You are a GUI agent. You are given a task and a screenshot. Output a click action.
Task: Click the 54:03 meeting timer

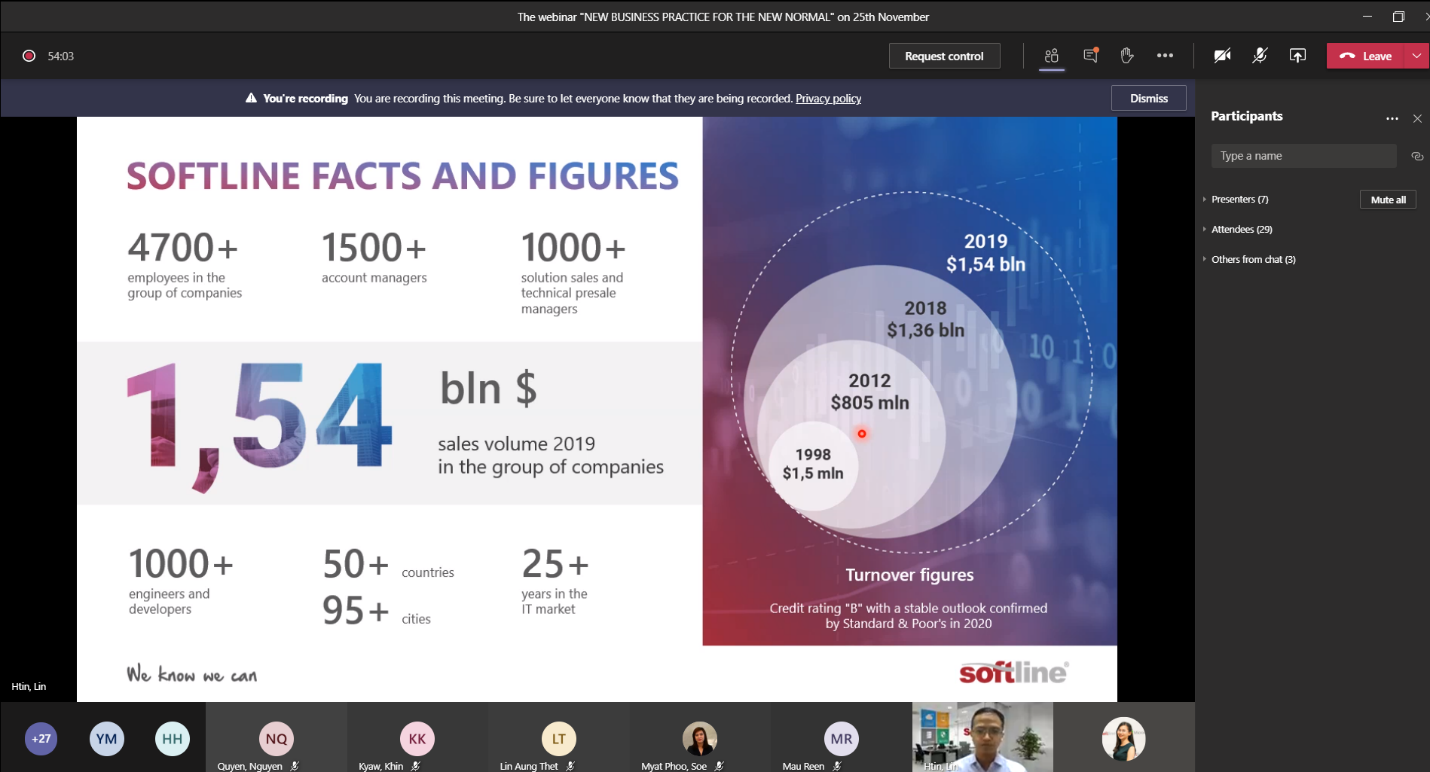pos(61,56)
